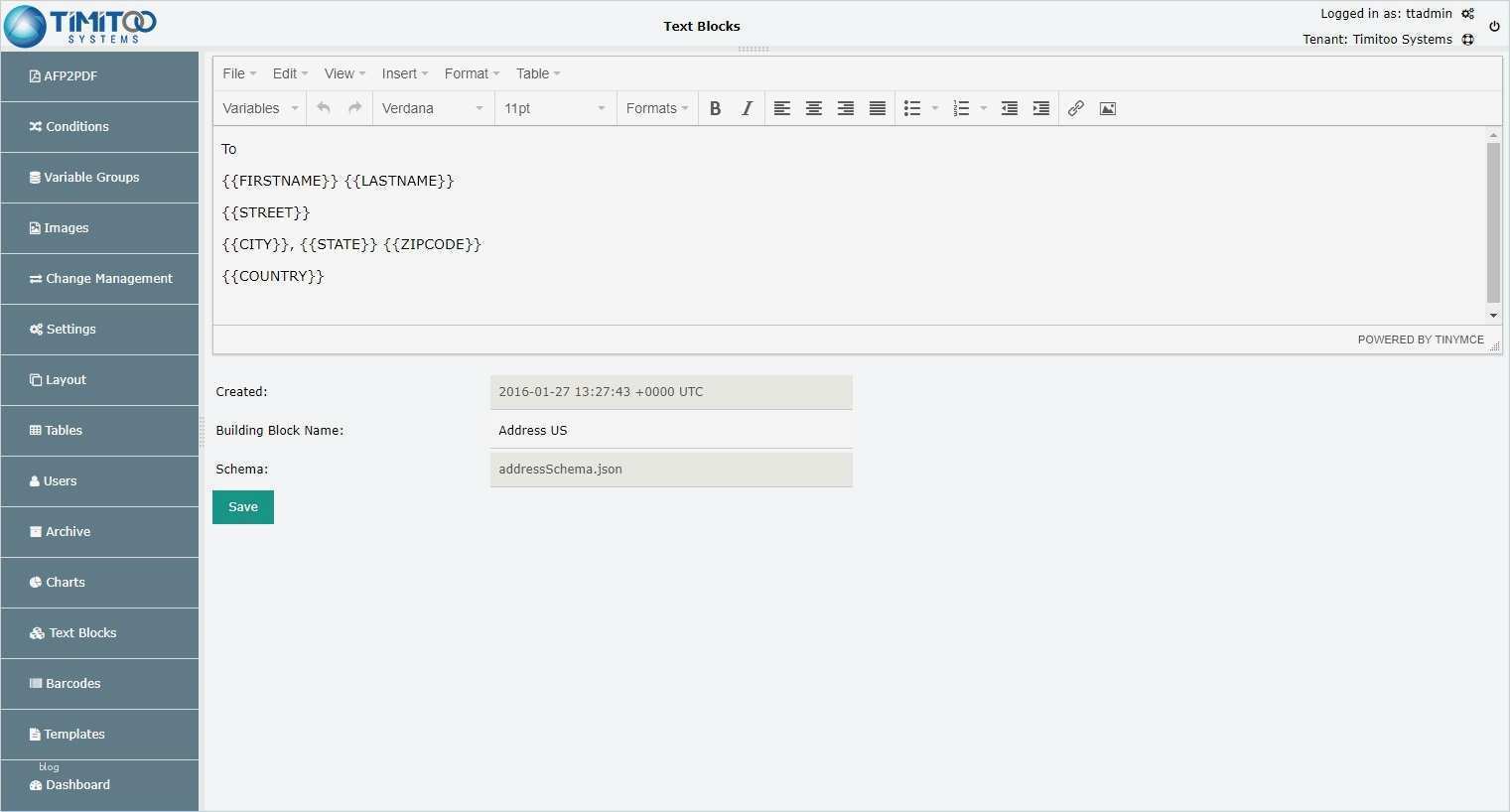This screenshot has height=812, width=1510.
Task: Toggle bold formatting in the editor
Action: coord(715,108)
